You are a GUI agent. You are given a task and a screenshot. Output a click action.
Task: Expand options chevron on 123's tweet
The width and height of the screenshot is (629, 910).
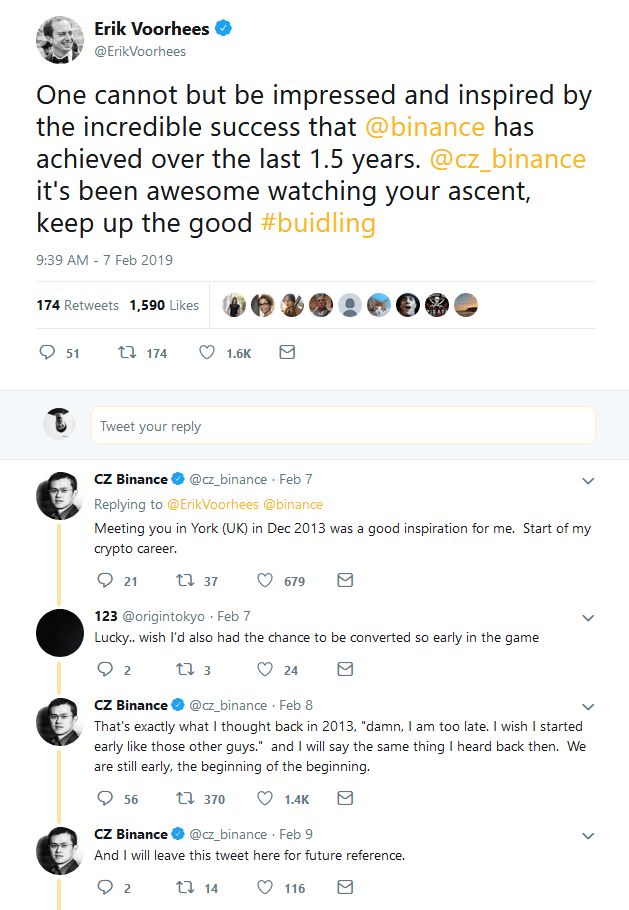point(588,617)
